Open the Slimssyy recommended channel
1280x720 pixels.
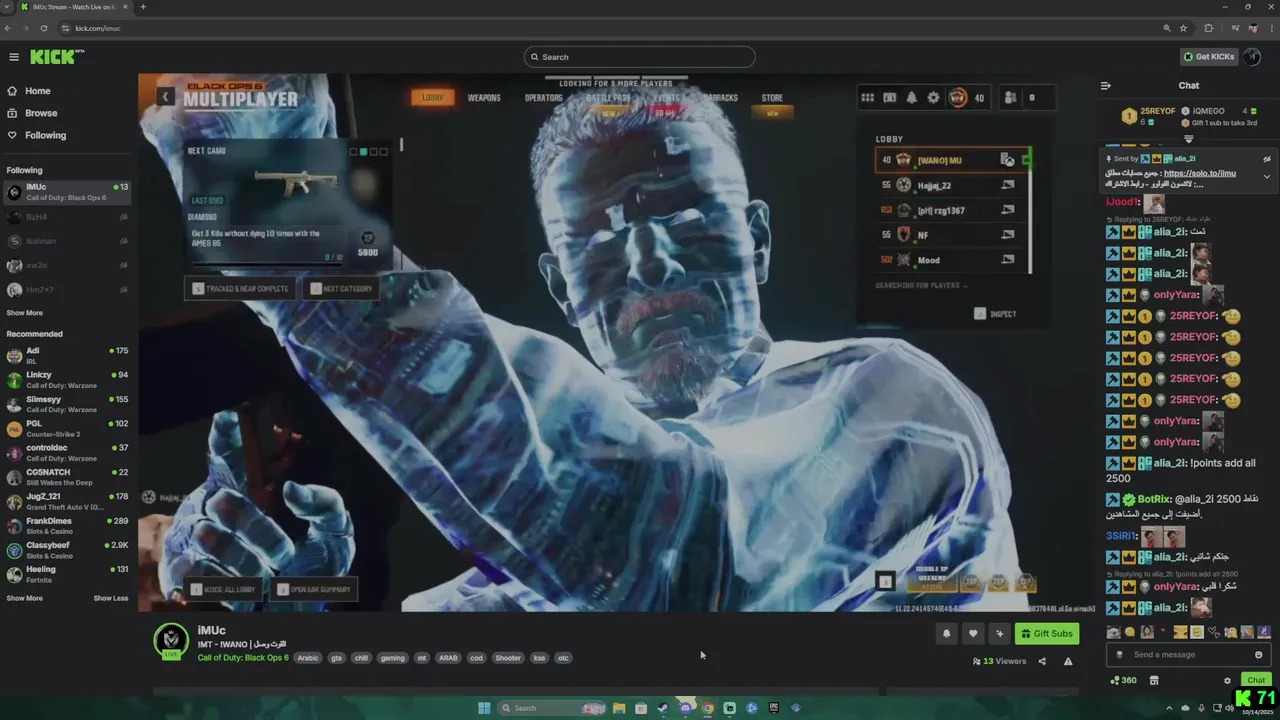[68, 404]
